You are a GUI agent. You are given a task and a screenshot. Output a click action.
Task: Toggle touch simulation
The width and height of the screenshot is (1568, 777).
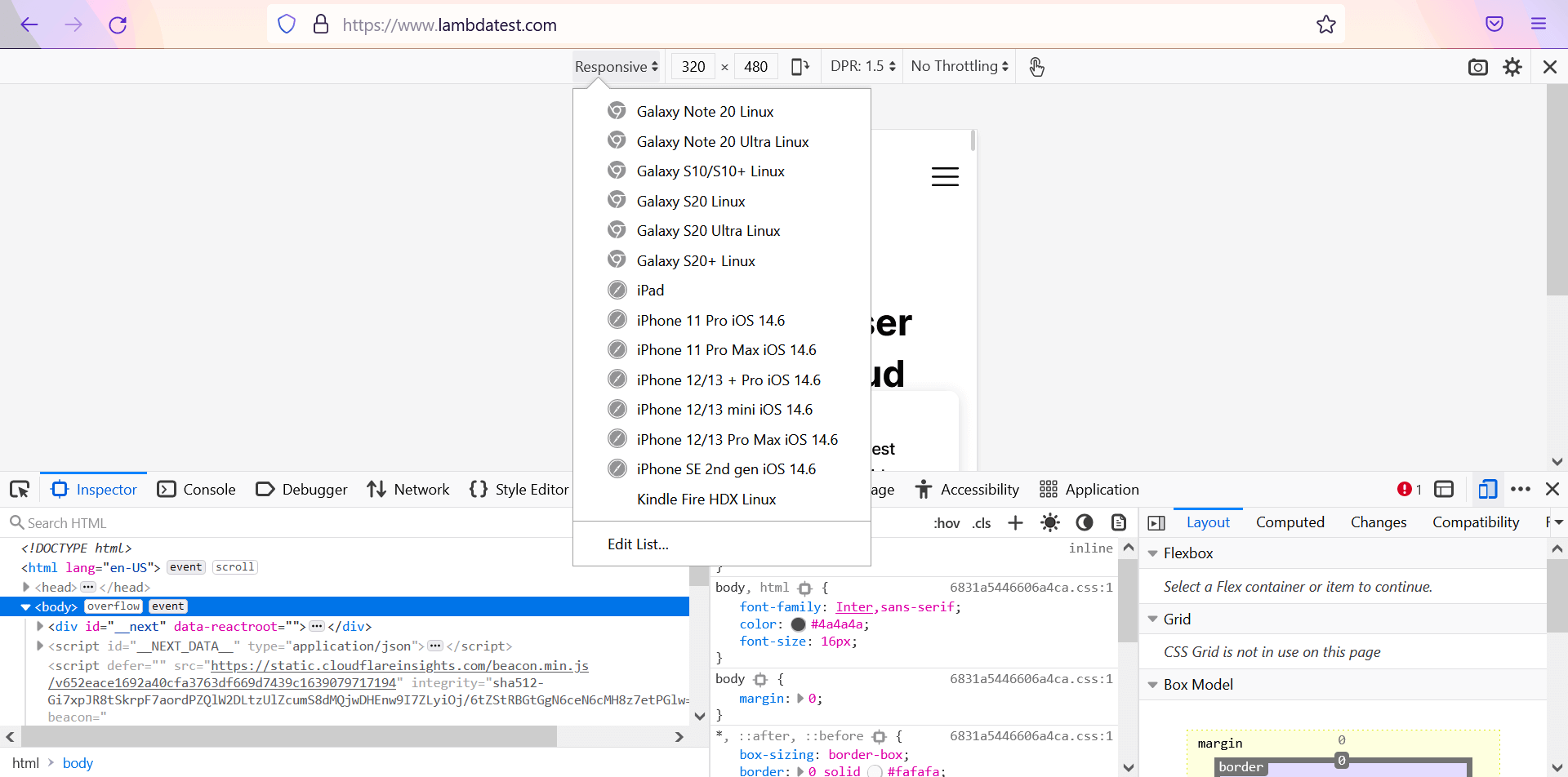(1036, 67)
